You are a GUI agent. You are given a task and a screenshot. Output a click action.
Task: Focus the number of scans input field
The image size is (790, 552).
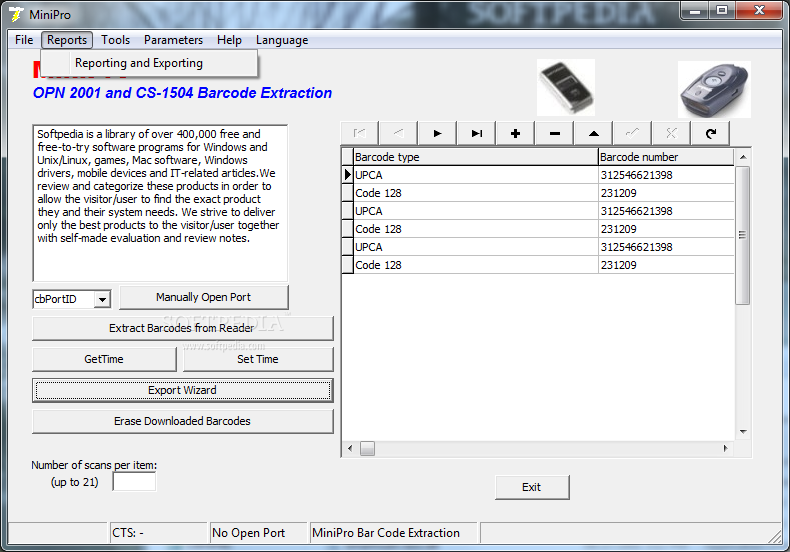click(x=134, y=481)
